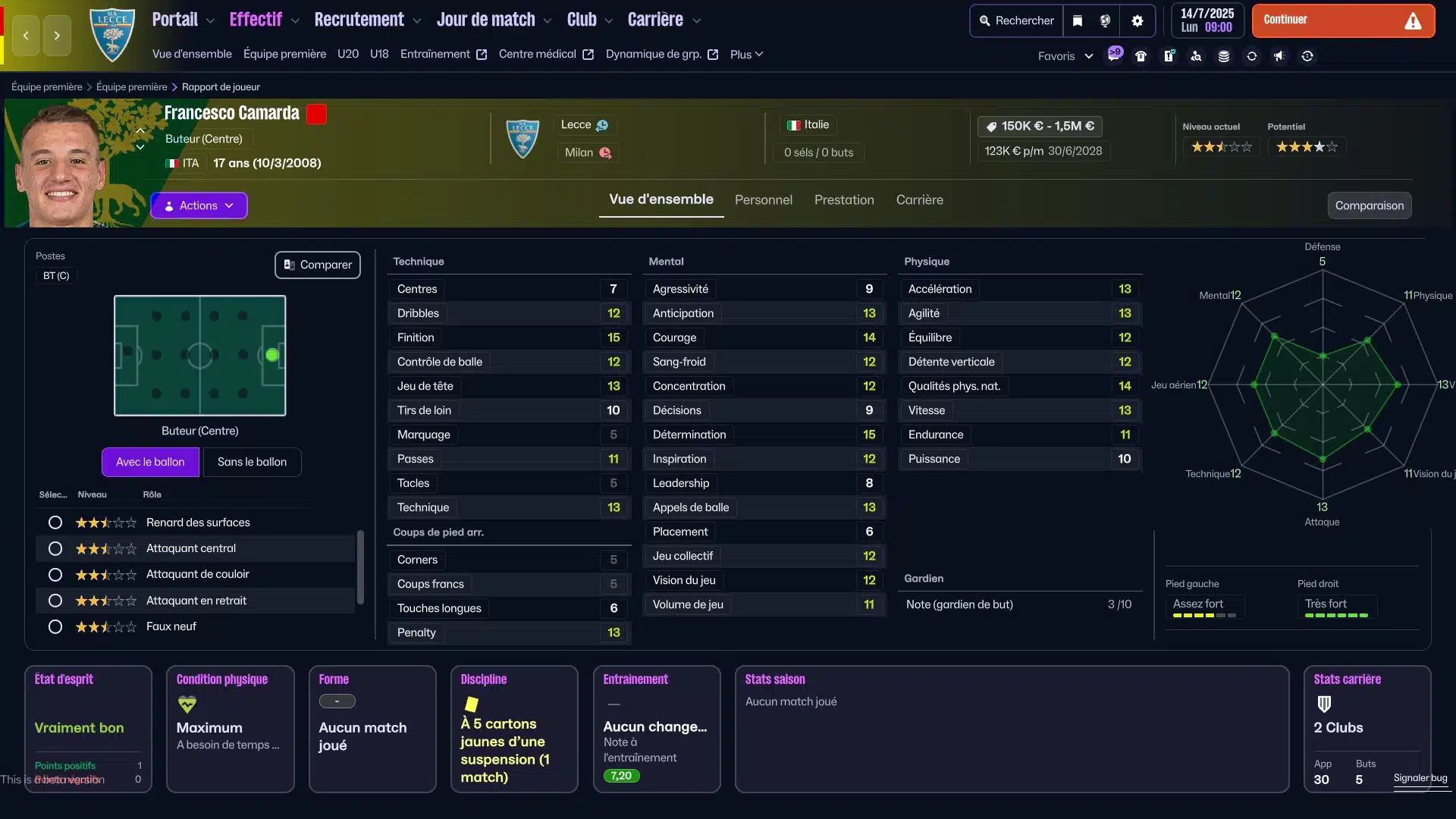The height and width of the screenshot is (819, 1456).
Task: Open the settings gear icon
Action: pyautogui.click(x=1137, y=20)
